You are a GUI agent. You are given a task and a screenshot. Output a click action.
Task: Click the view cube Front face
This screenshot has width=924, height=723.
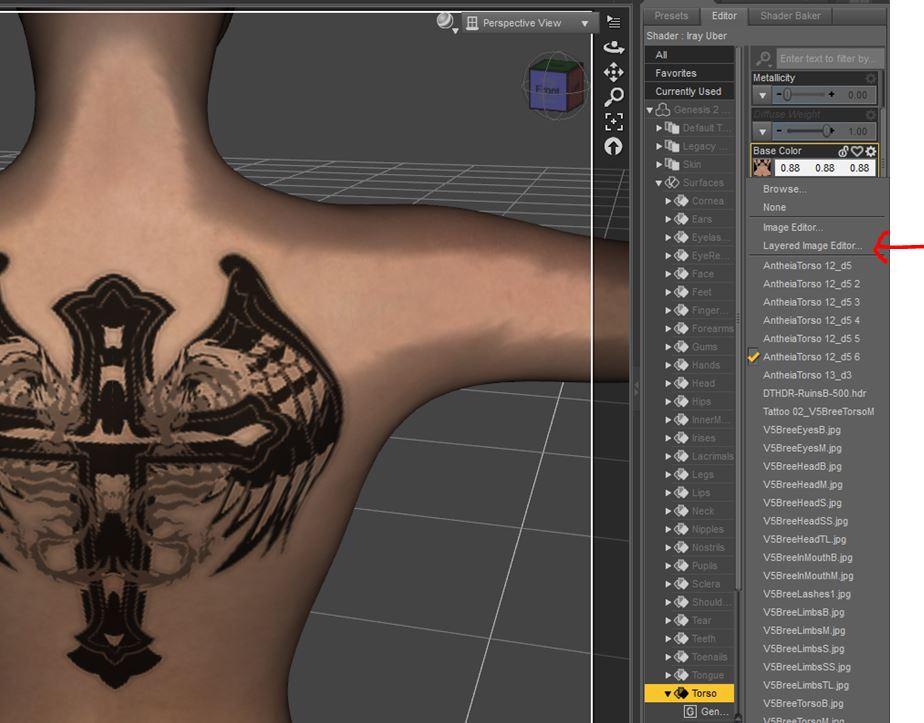point(548,90)
